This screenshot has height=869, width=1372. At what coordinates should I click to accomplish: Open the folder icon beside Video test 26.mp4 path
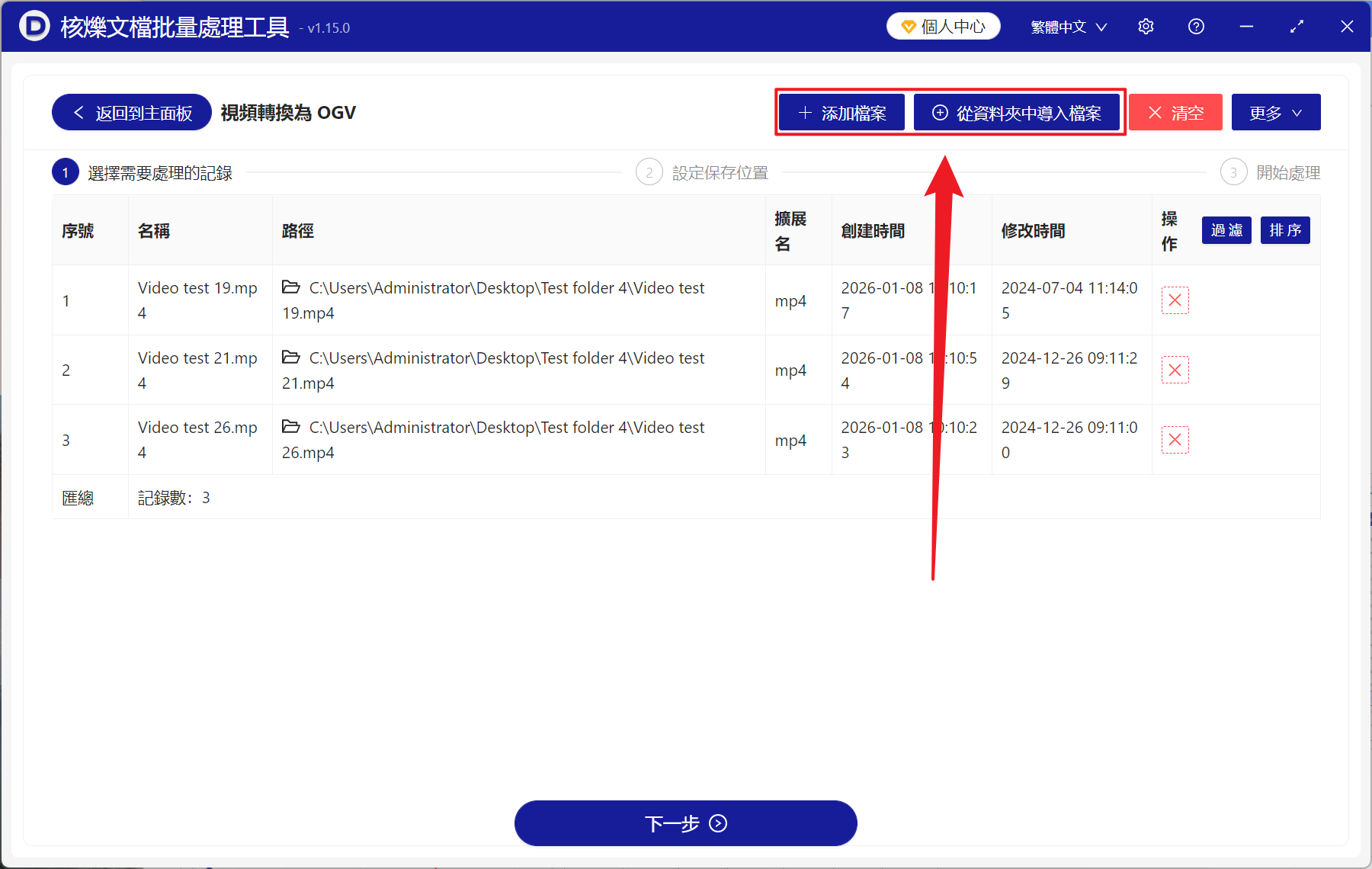tap(291, 427)
